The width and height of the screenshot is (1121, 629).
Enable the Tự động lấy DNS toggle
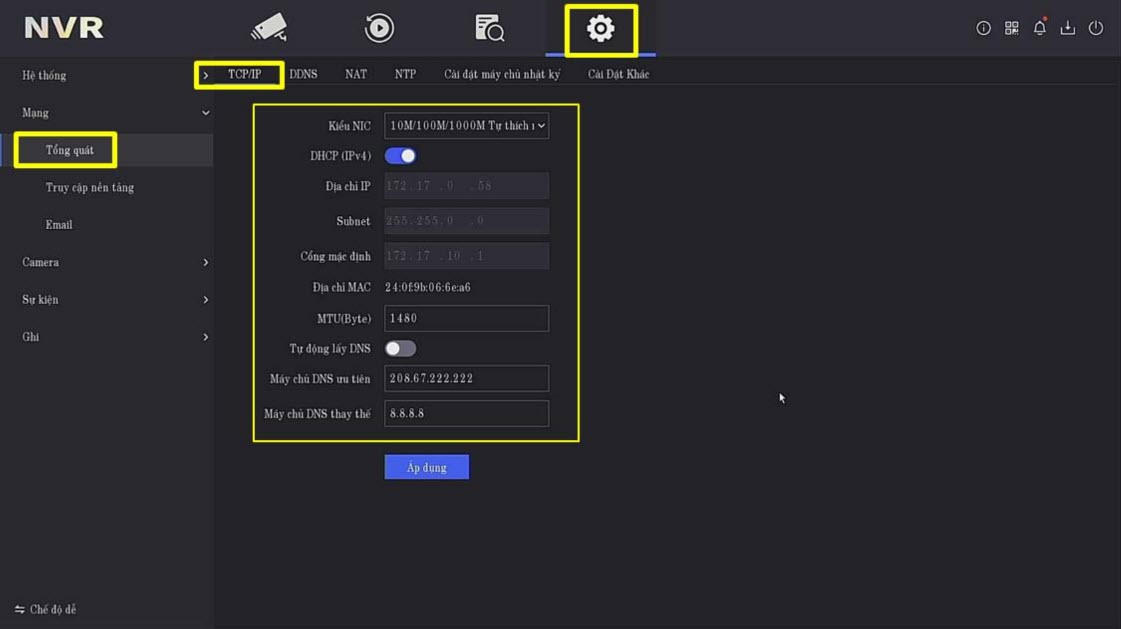400,349
